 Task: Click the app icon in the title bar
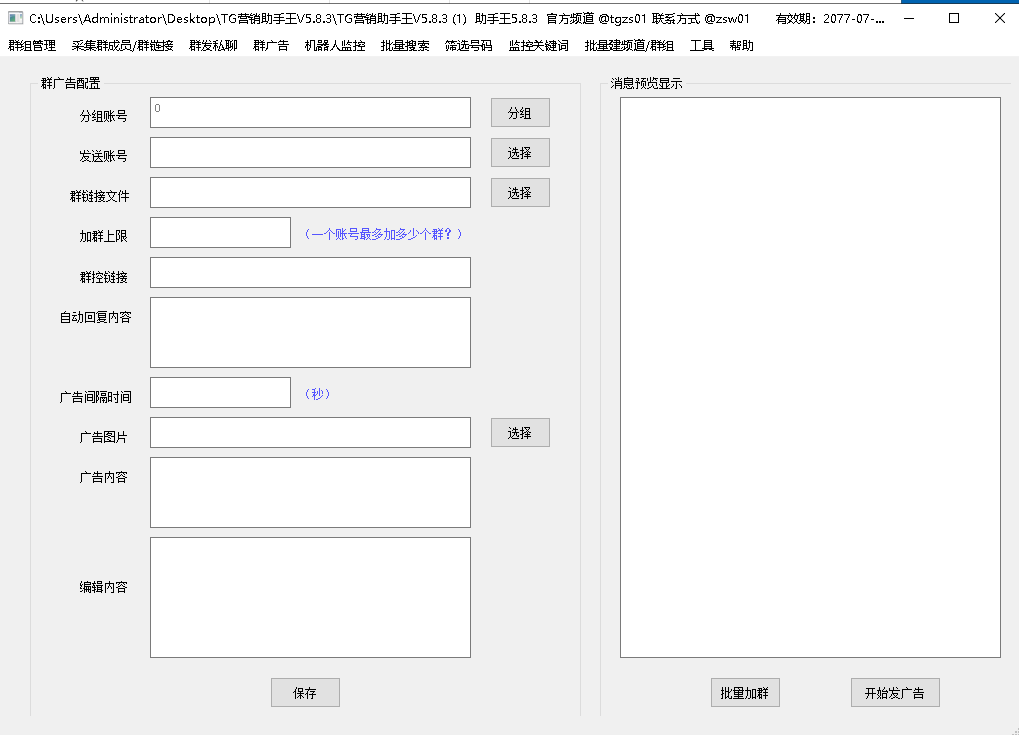(15, 18)
